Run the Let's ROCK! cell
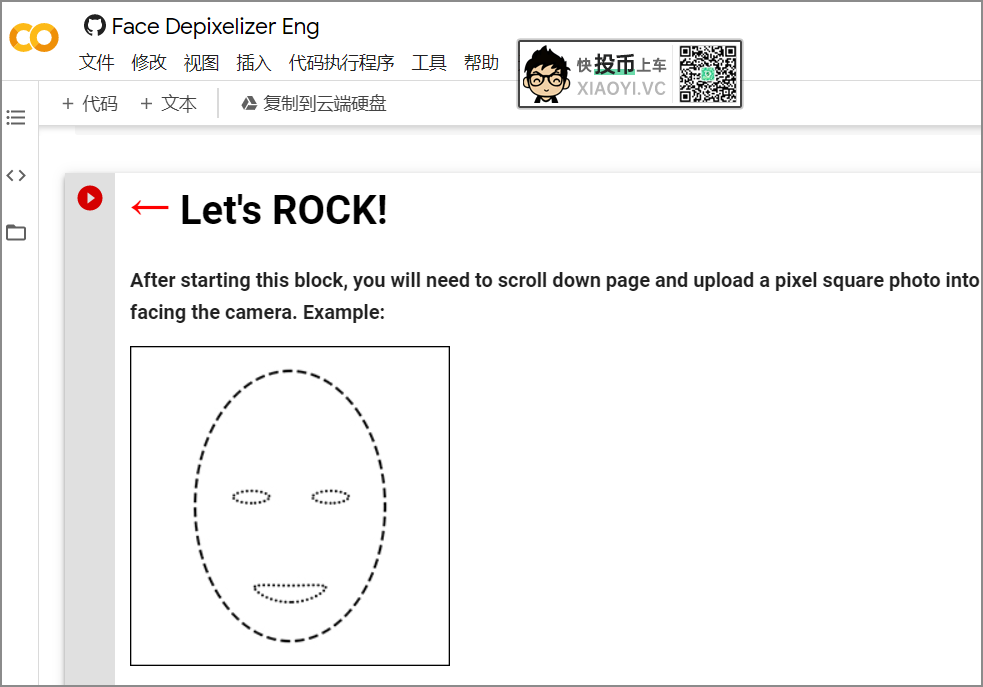The width and height of the screenshot is (983, 687). (x=90, y=198)
